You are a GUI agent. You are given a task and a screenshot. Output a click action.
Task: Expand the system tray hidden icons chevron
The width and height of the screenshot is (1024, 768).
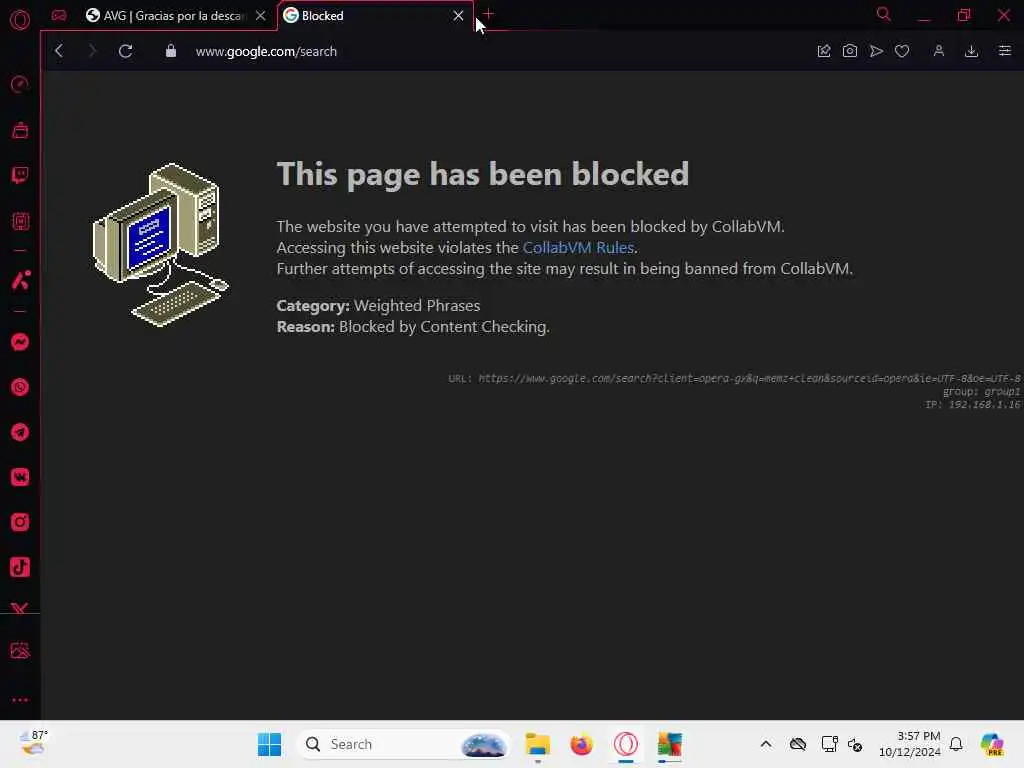coord(765,744)
